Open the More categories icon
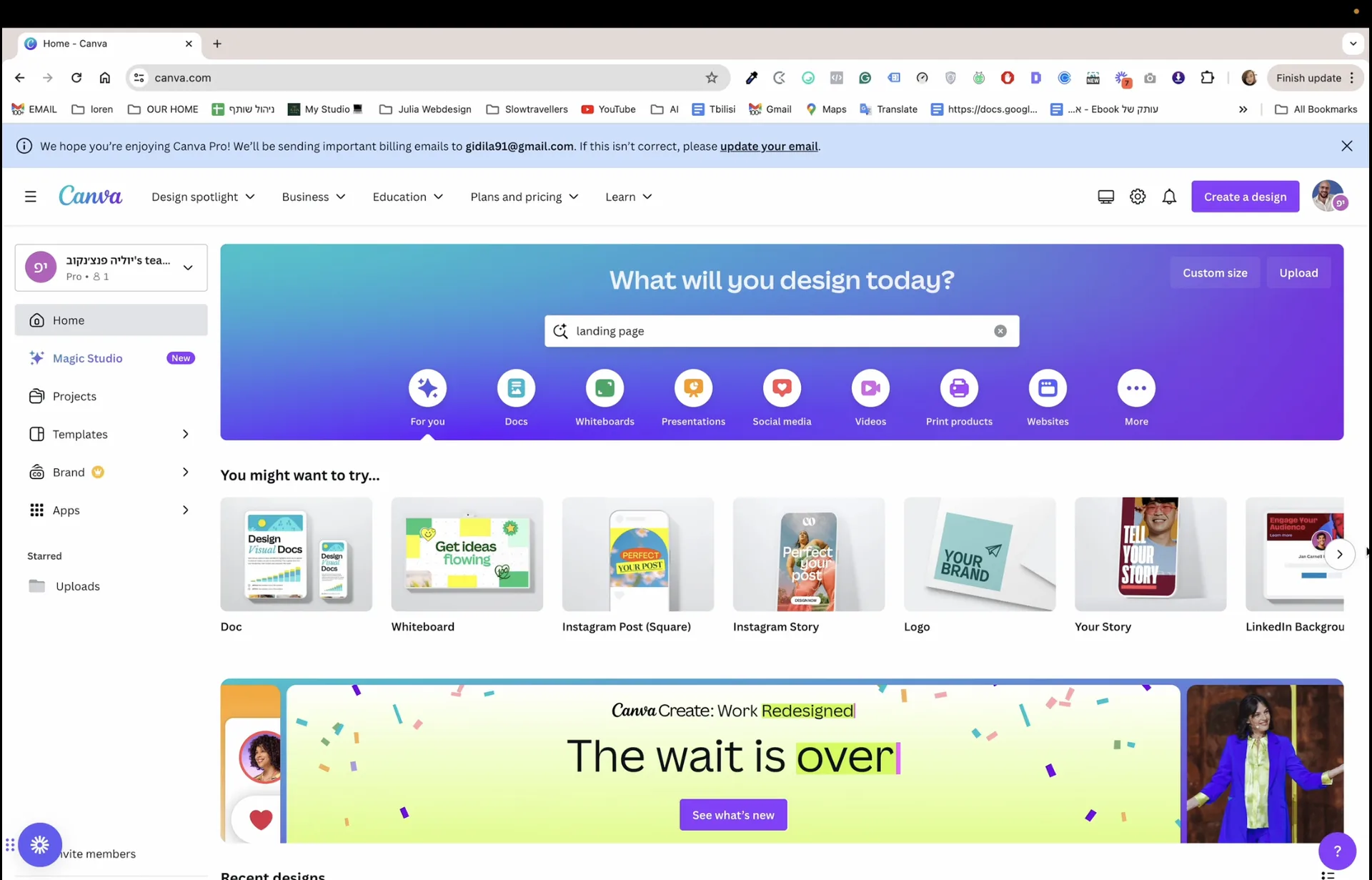The image size is (1372, 880). point(1136,388)
